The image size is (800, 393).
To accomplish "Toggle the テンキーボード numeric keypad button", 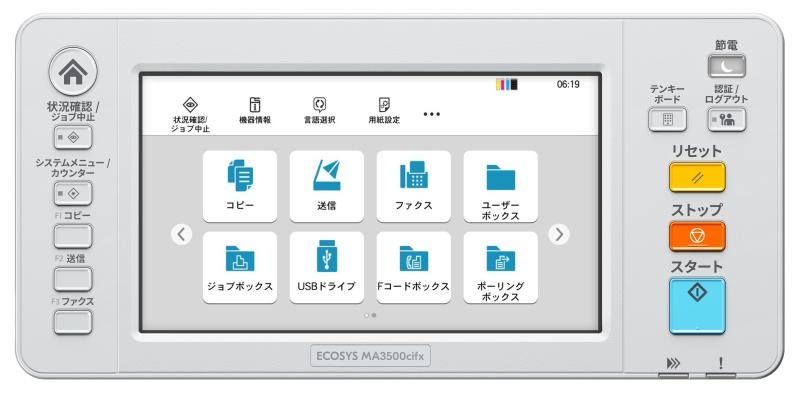I will pyautogui.click(x=667, y=119).
